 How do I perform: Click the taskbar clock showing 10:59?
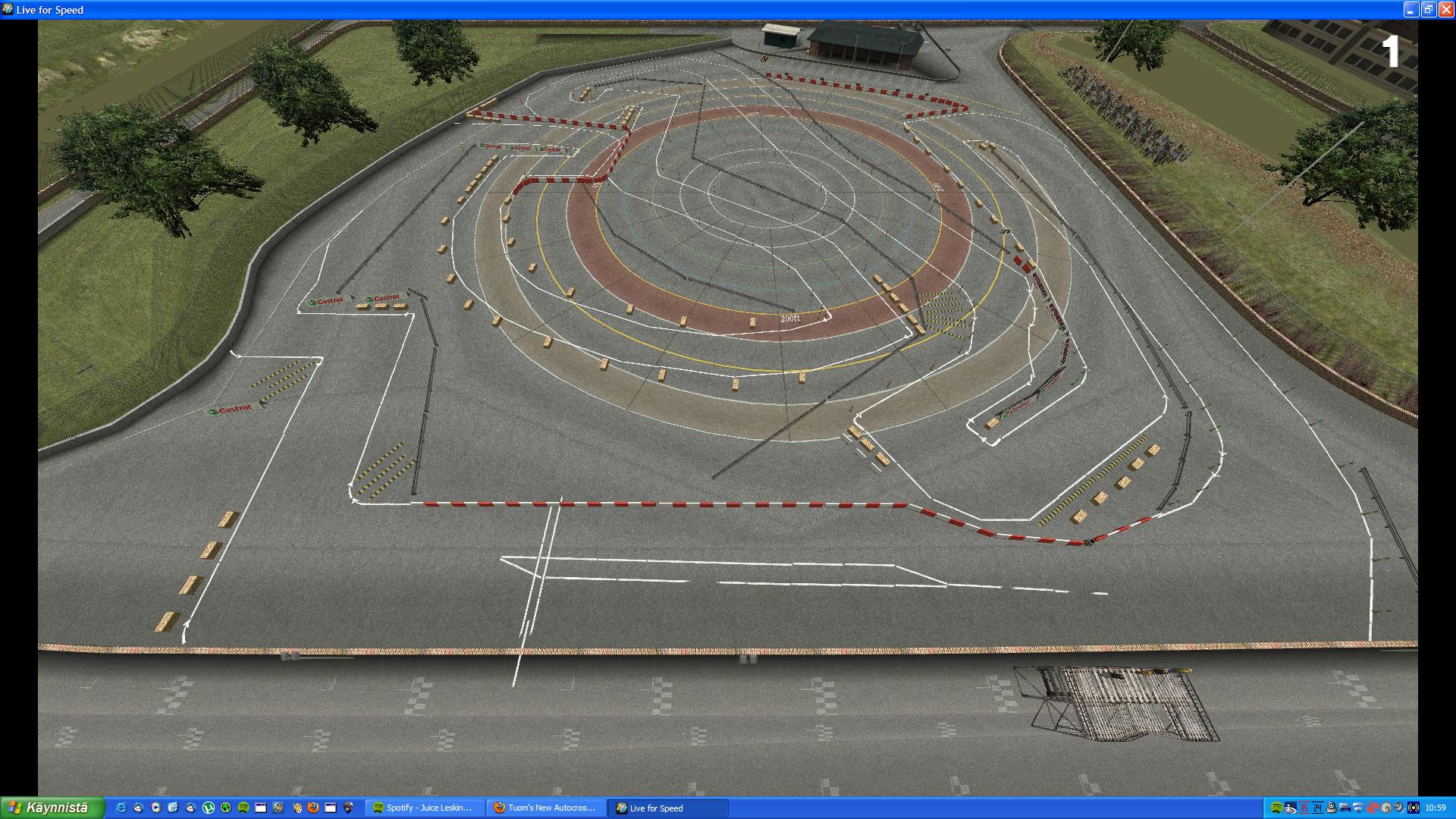tap(1436, 808)
